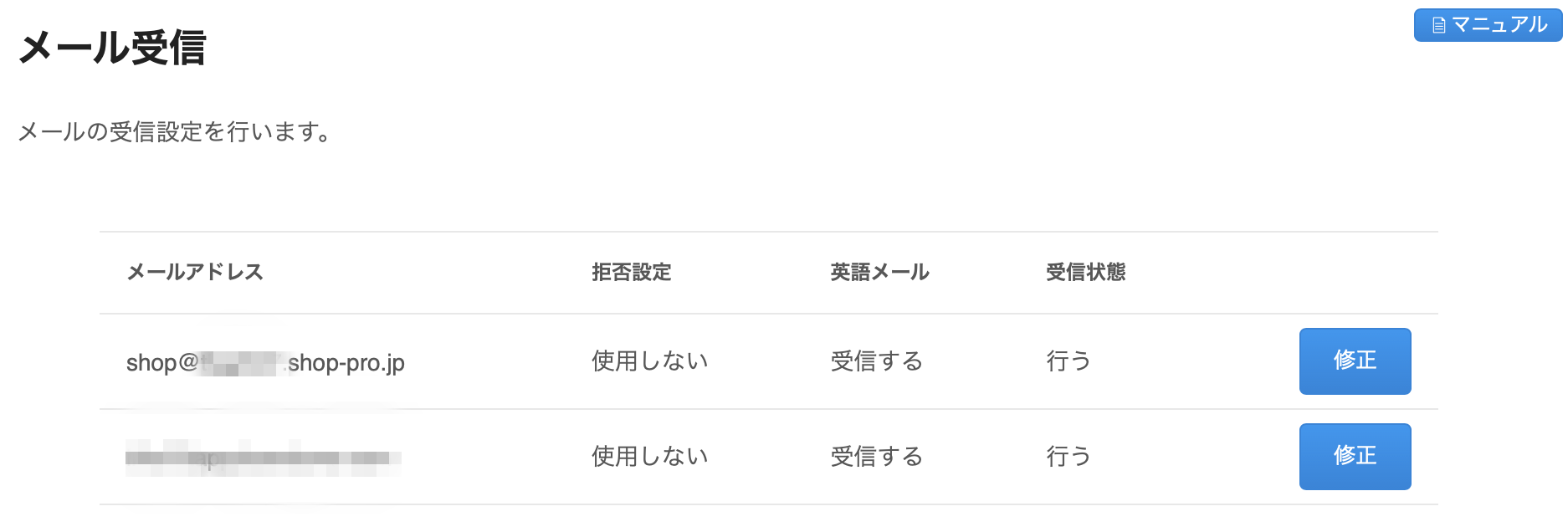1568x532 pixels.
Task: Click the 'shop@' prefix of the first address
Action: (161, 363)
